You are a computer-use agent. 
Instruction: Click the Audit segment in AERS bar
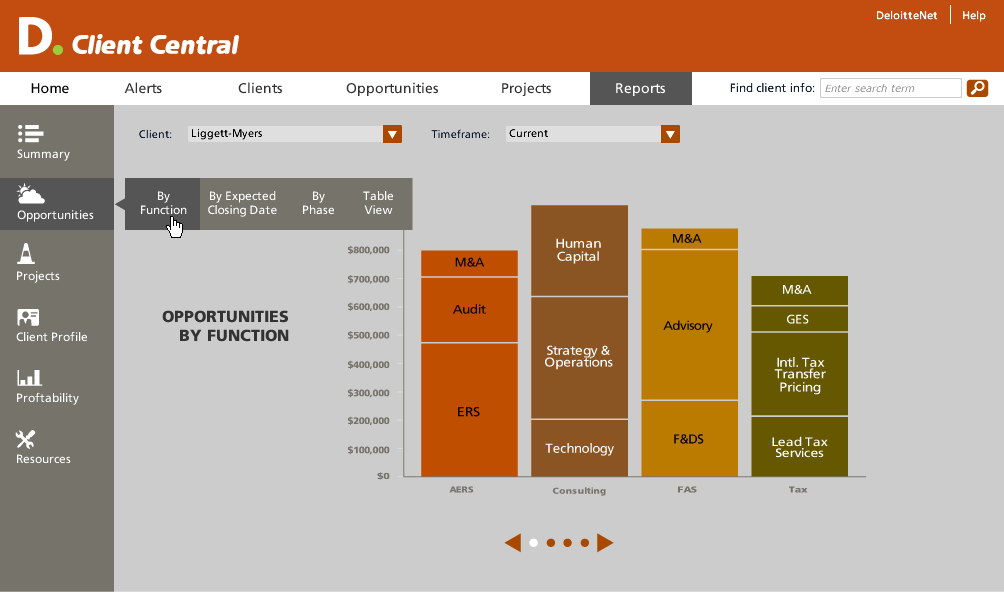469,310
